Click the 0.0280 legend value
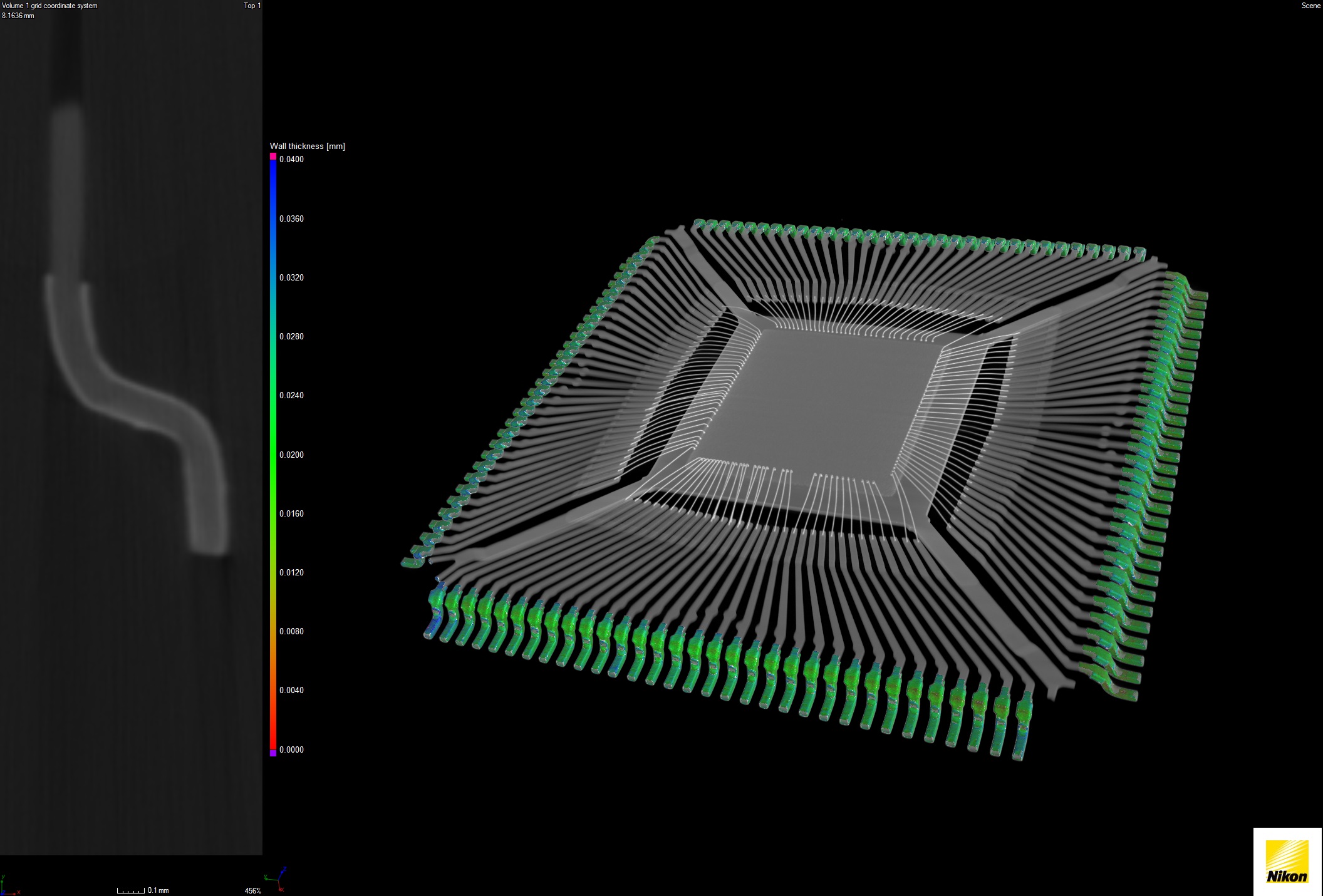The height and width of the screenshot is (896, 1323). [x=291, y=336]
